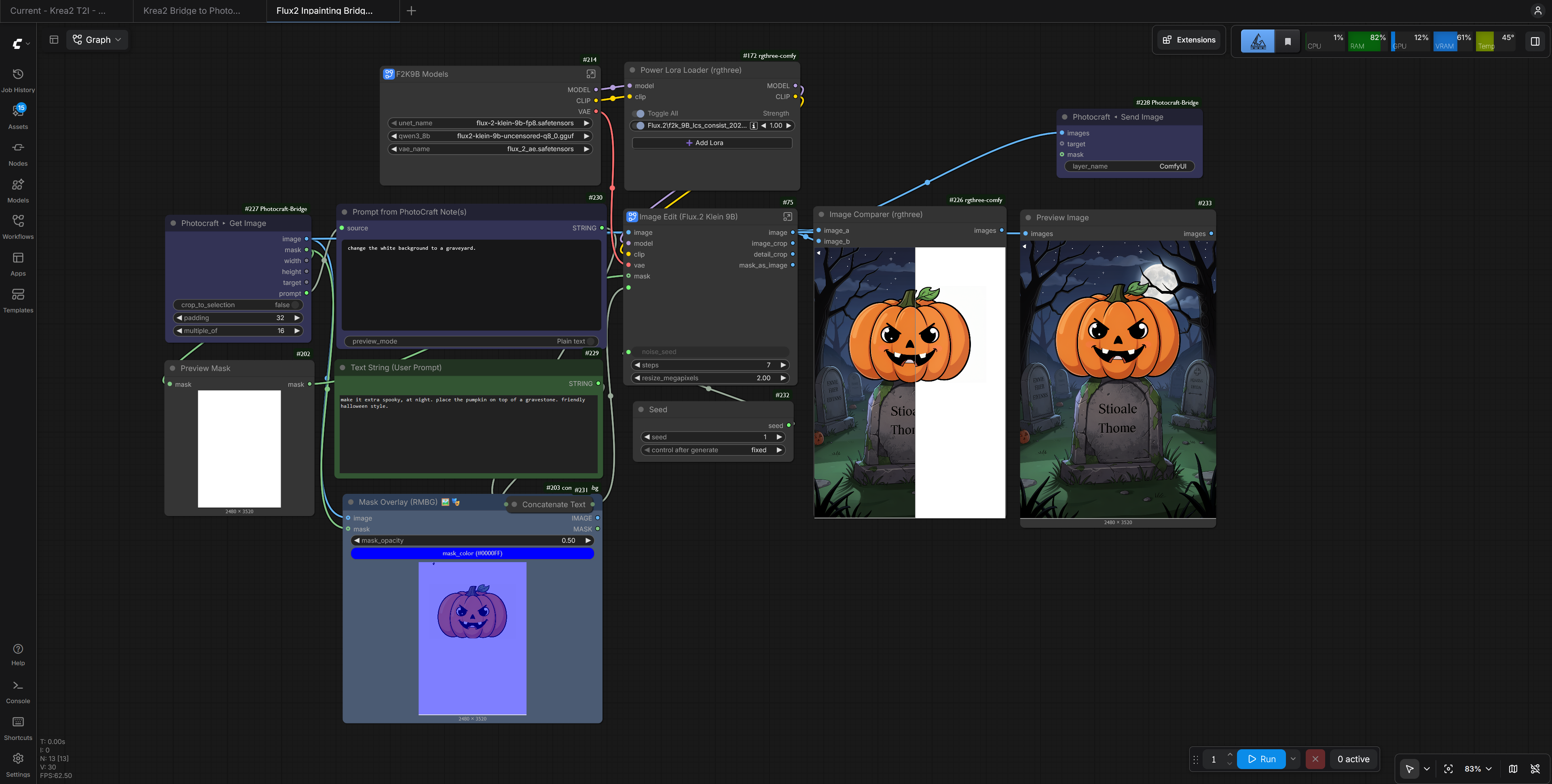Open the Workflows sidebar
This screenshot has height=784, width=1552.
click(18, 228)
